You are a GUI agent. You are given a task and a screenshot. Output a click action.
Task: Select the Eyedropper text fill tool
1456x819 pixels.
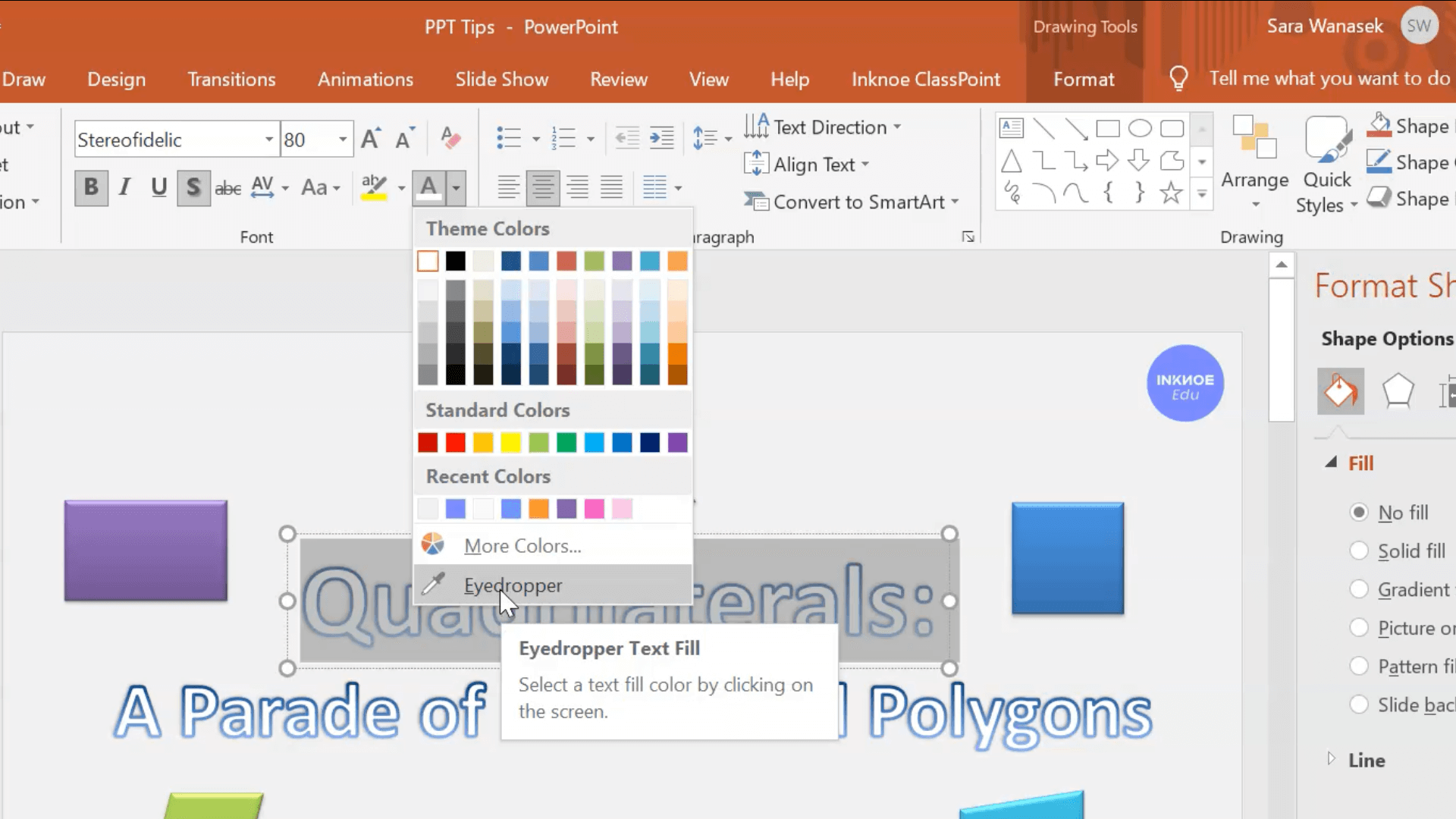coord(512,585)
